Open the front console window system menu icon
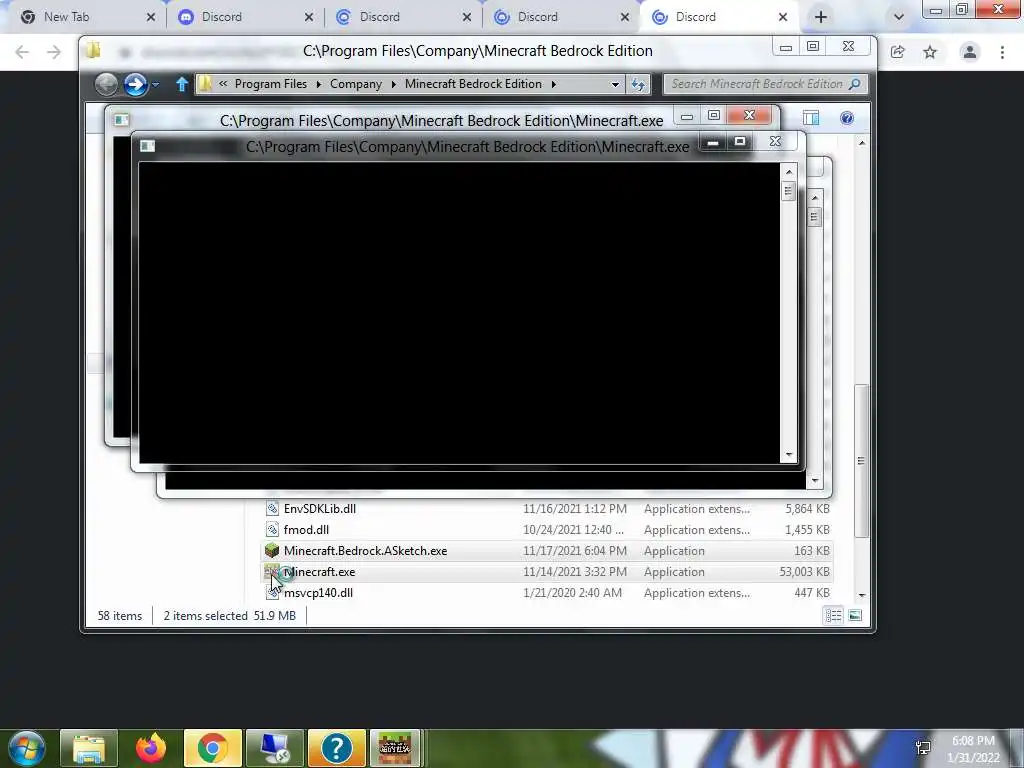The width and height of the screenshot is (1024, 768). coord(148,146)
